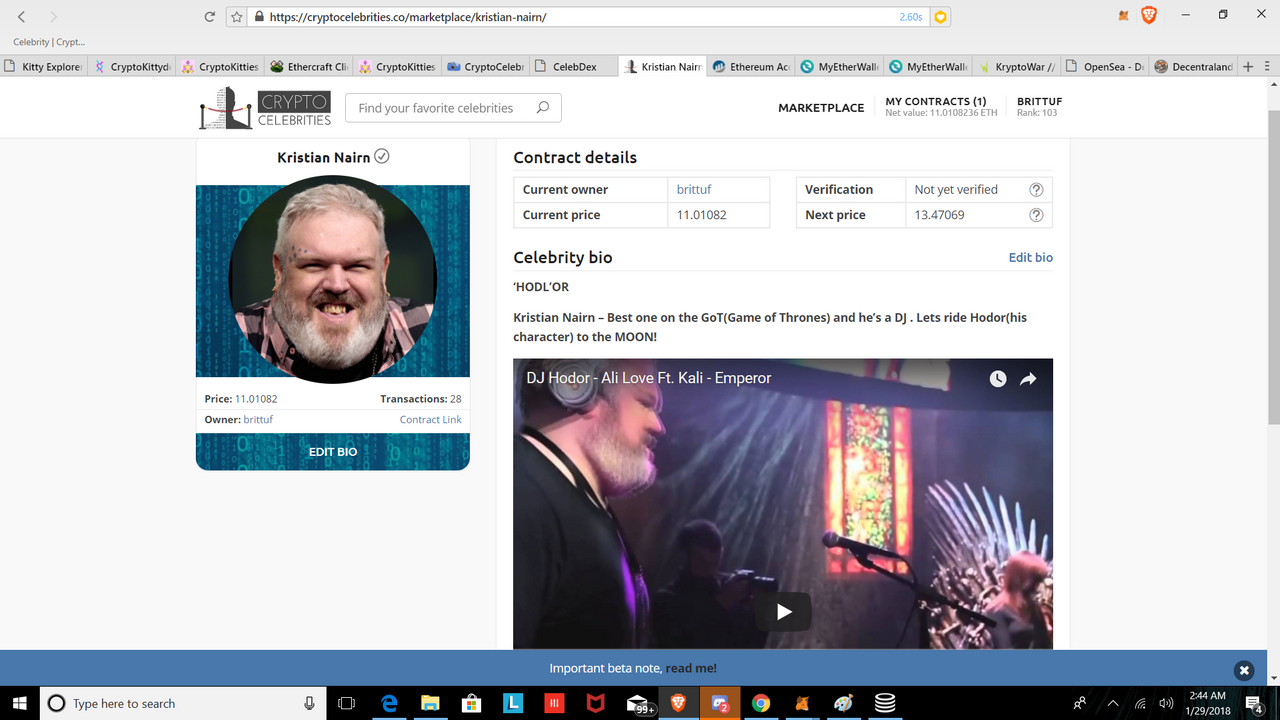
Task: Play the DJ Hodor video
Action: click(x=783, y=612)
